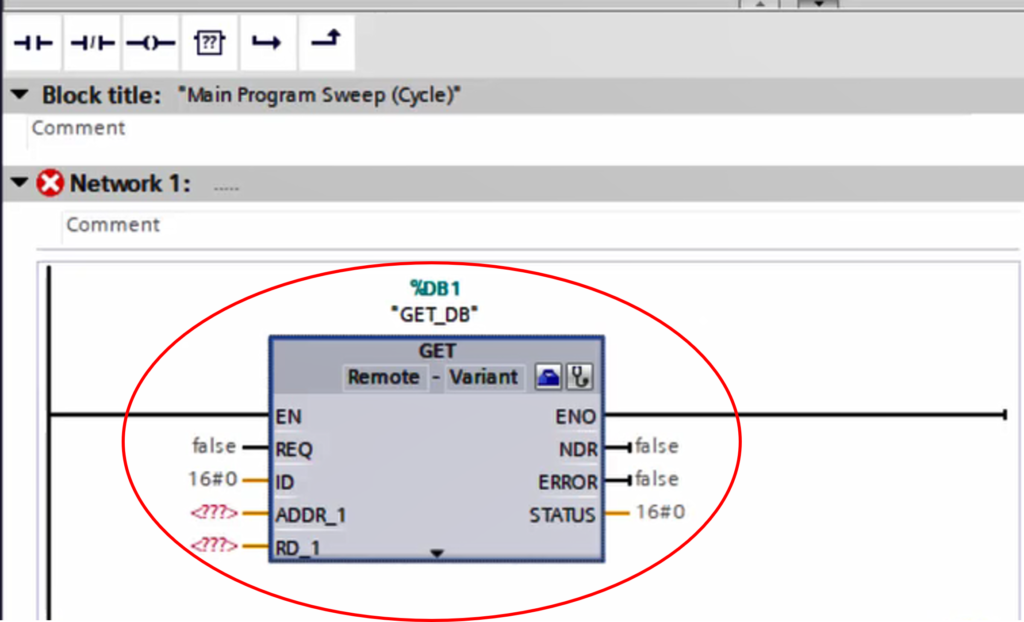Insert a normally open contact
Image resolution: width=1024 pixels, height=622 pixels.
tap(33, 41)
